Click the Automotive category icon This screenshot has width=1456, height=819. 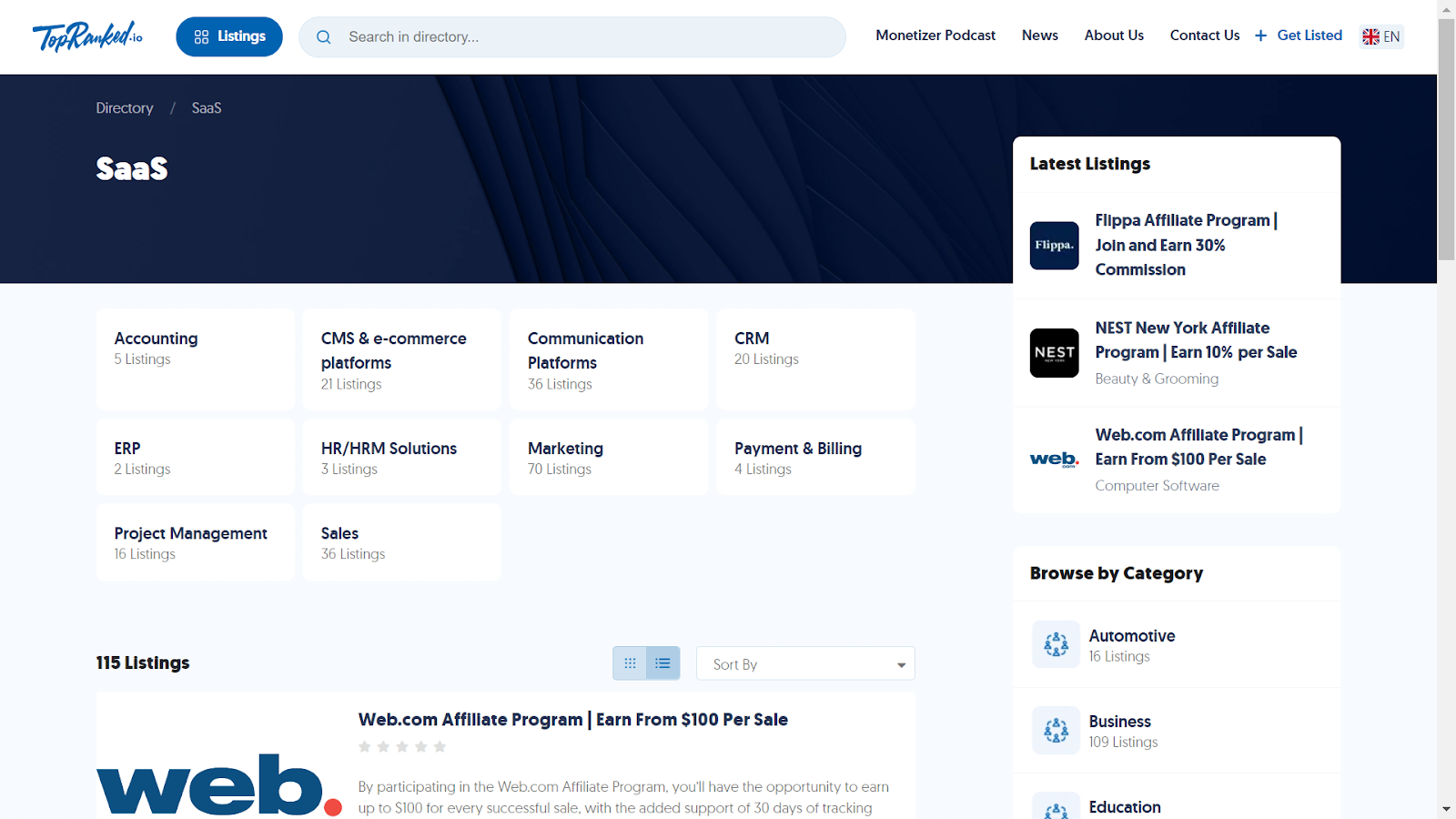coord(1057,644)
